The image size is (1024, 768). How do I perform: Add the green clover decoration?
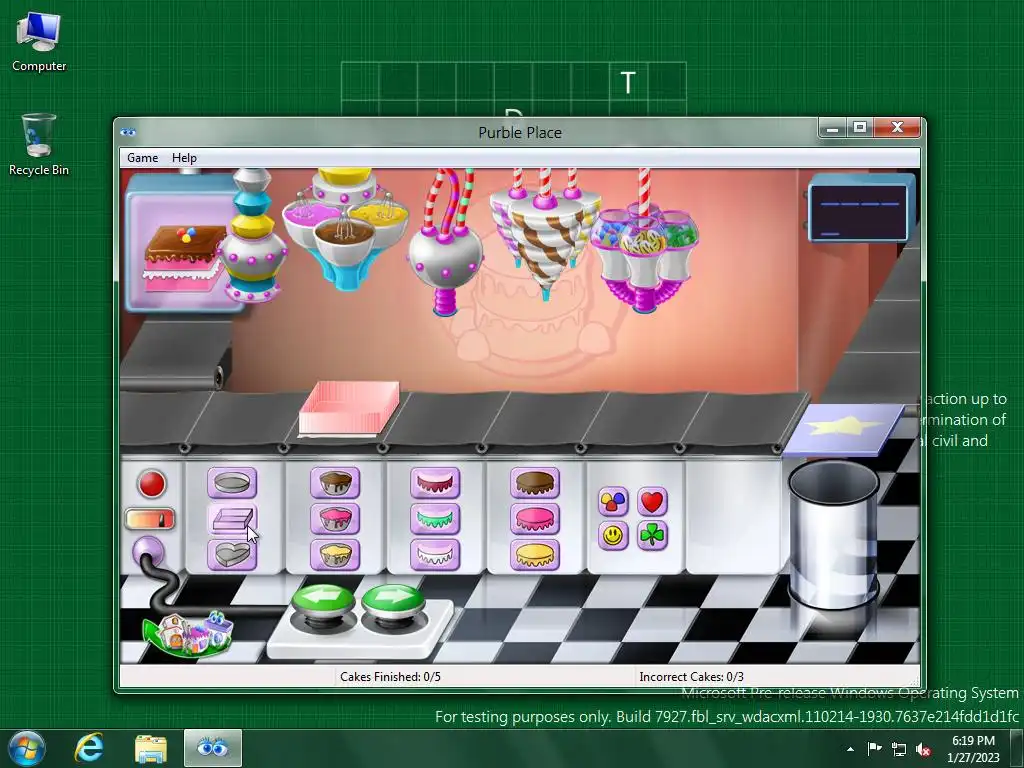652,536
